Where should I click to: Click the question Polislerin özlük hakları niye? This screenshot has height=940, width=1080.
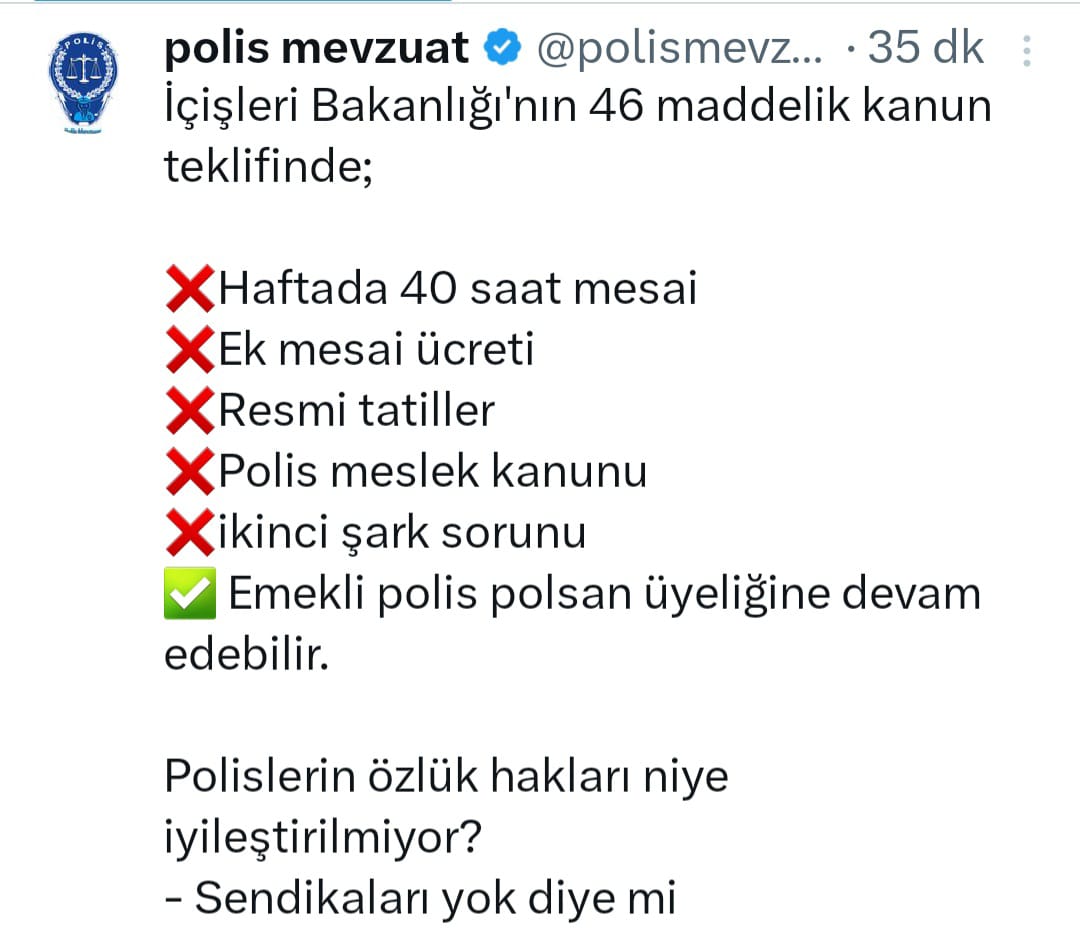pos(446,777)
